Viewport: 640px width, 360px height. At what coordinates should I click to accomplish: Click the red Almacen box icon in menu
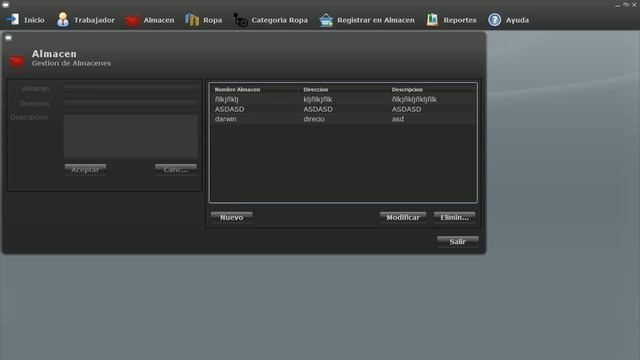(x=132, y=20)
